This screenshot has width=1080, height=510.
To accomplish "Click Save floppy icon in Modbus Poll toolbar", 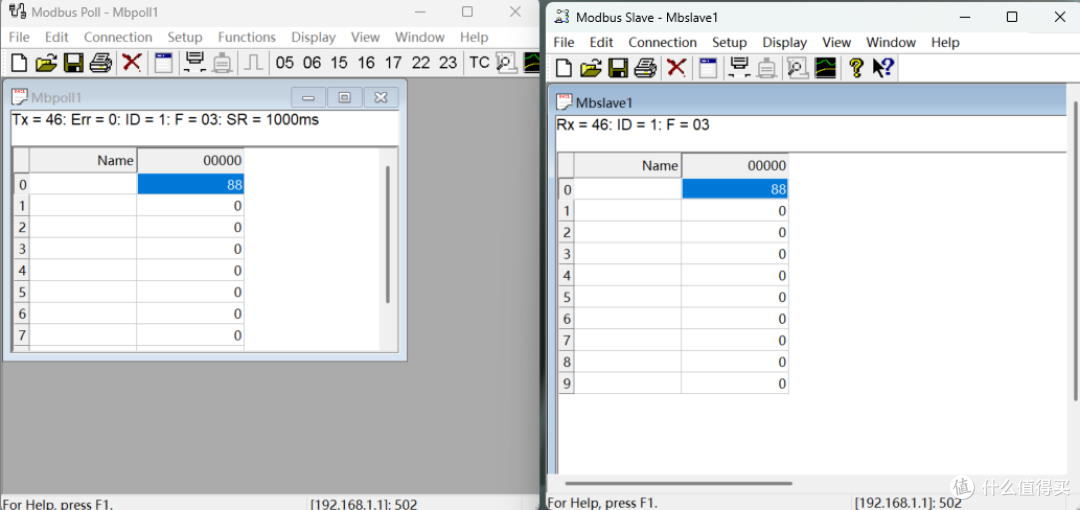I will point(74,63).
